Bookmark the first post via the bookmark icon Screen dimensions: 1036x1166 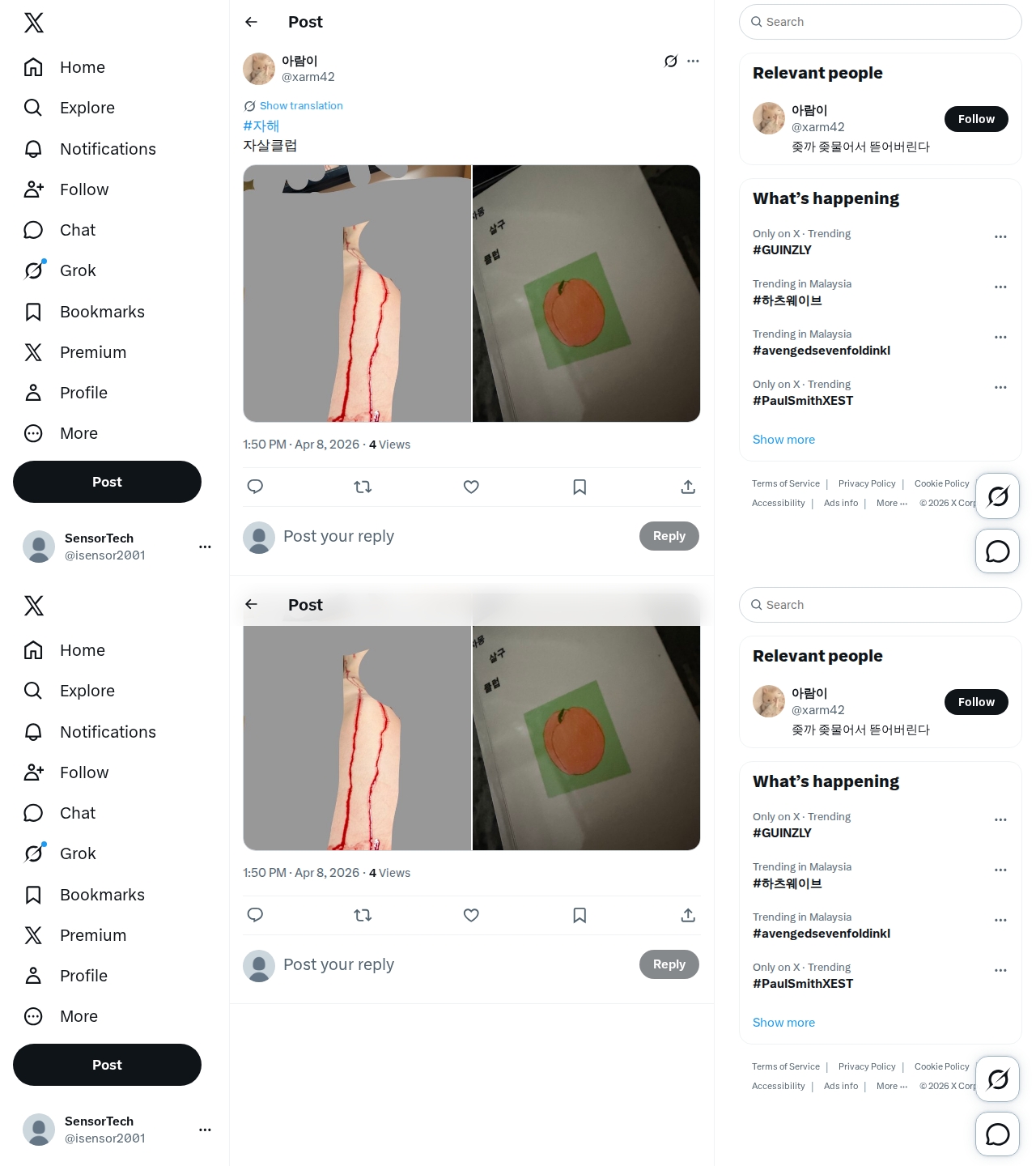coord(580,487)
